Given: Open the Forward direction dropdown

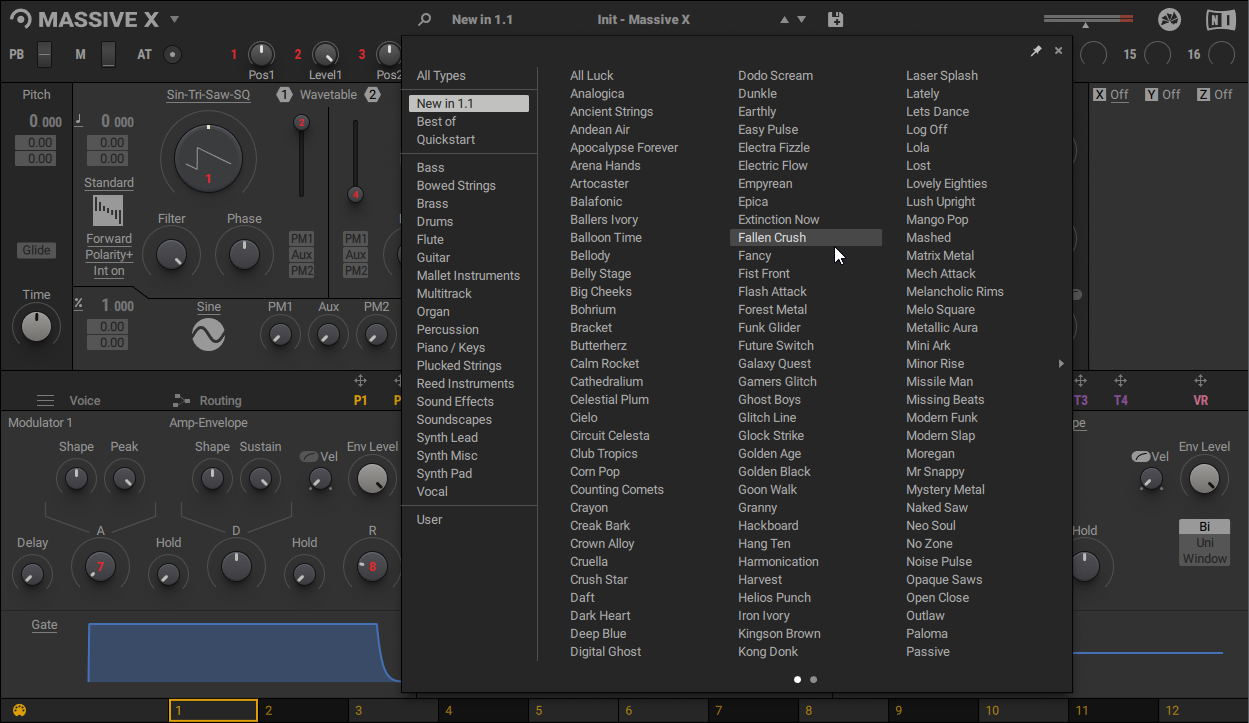Looking at the screenshot, I should pos(109,239).
